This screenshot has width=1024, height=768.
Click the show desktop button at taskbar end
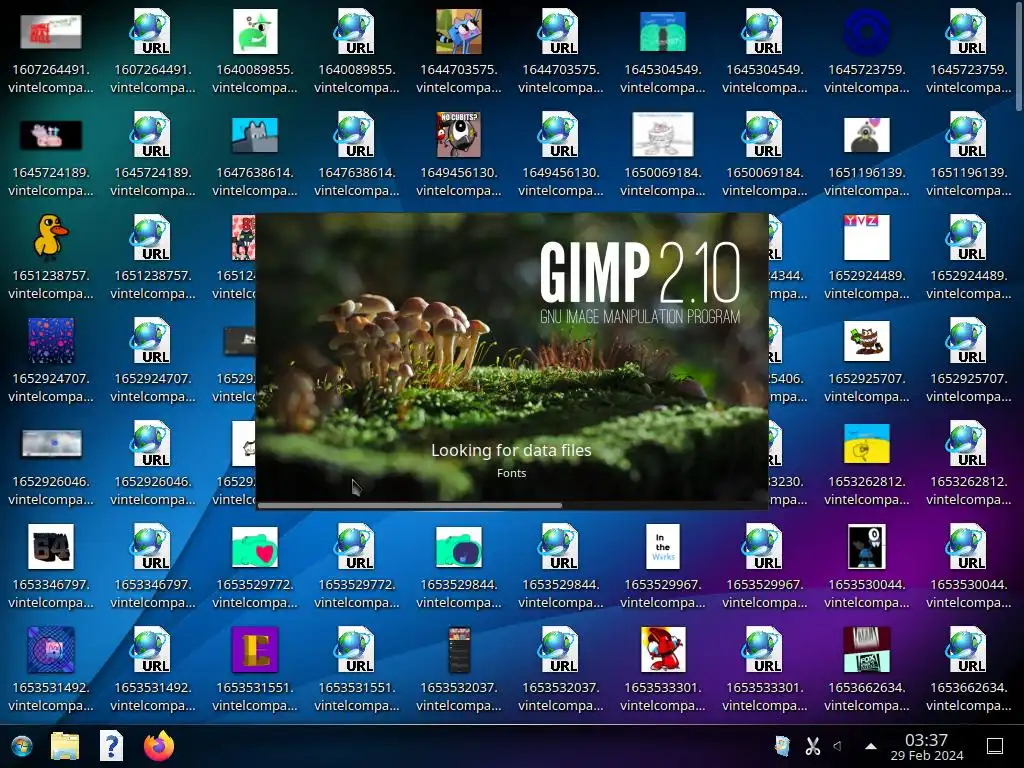click(995, 746)
